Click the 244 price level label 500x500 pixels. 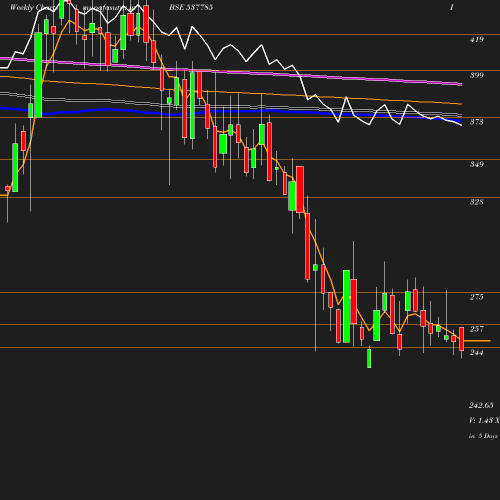[477, 352]
